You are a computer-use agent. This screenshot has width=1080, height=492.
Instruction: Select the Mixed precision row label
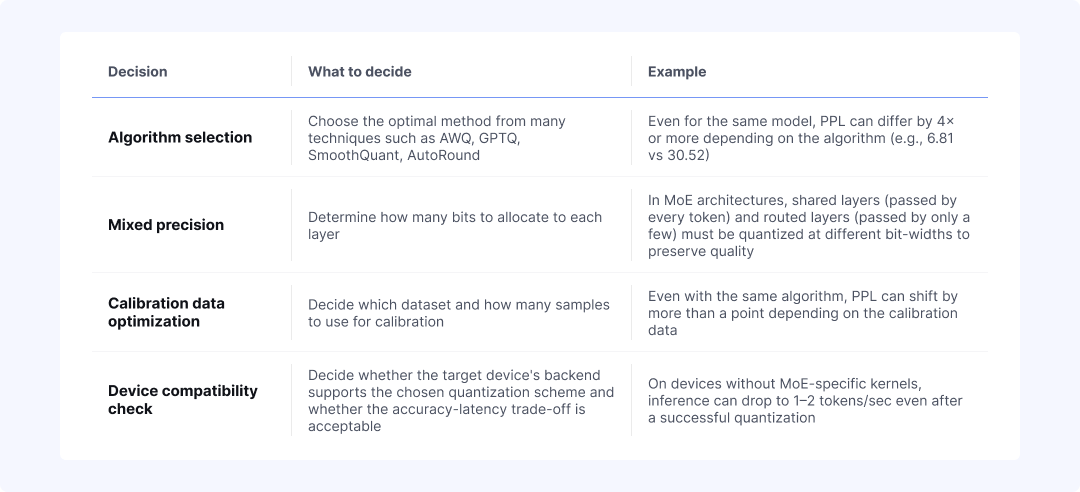point(166,225)
